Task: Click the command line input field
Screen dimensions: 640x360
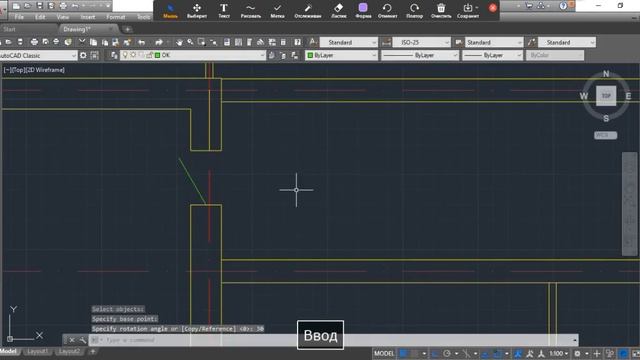Action: pos(332,340)
